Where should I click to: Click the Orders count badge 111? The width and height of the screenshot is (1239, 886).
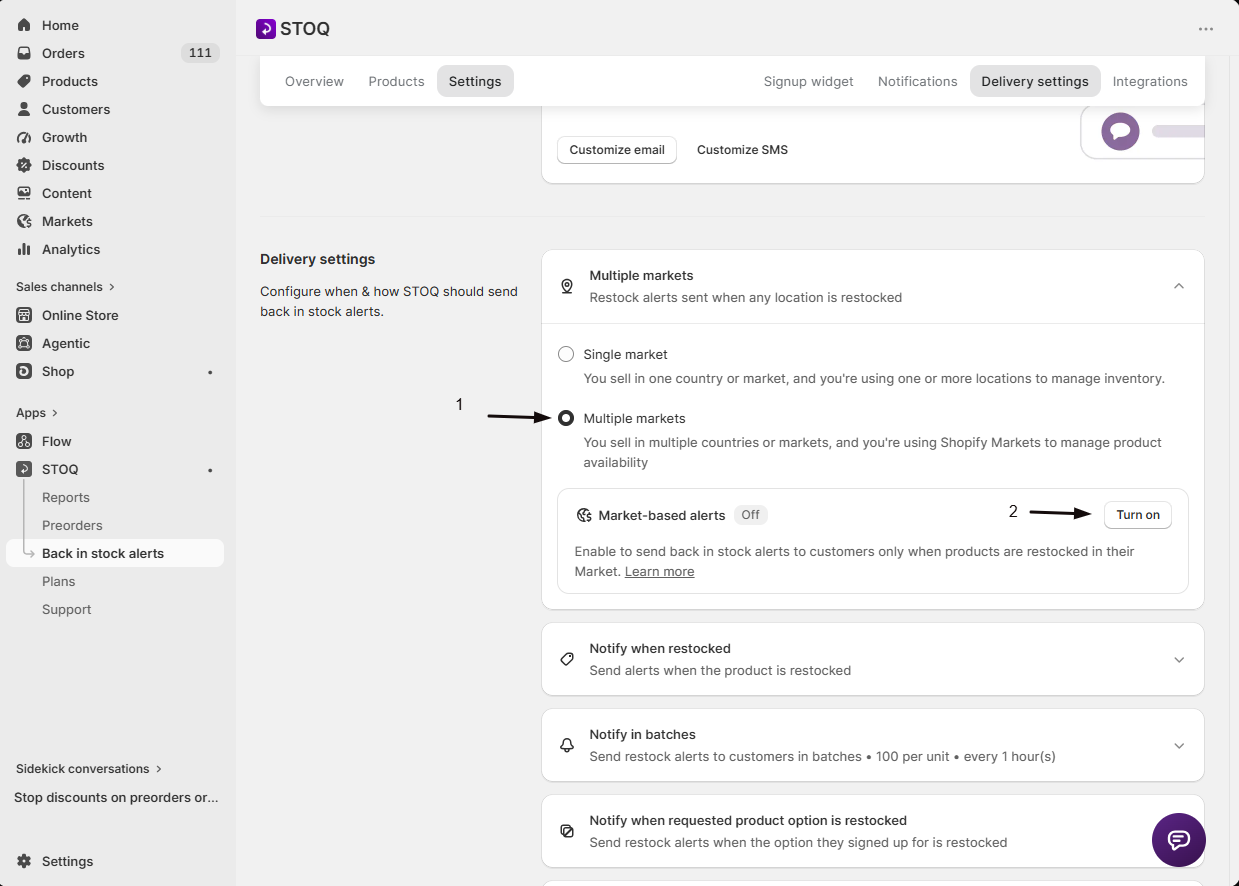point(200,53)
